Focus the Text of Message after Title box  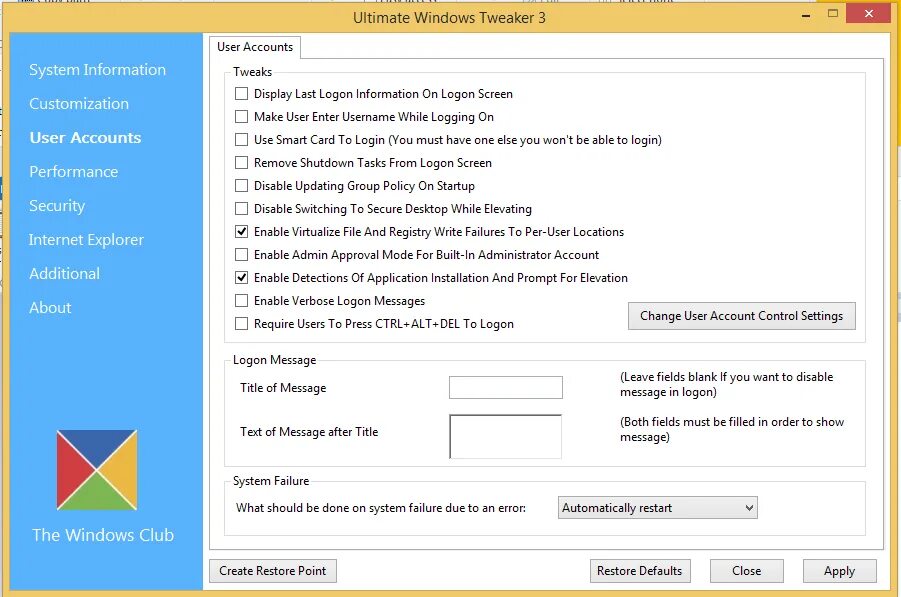(506, 437)
